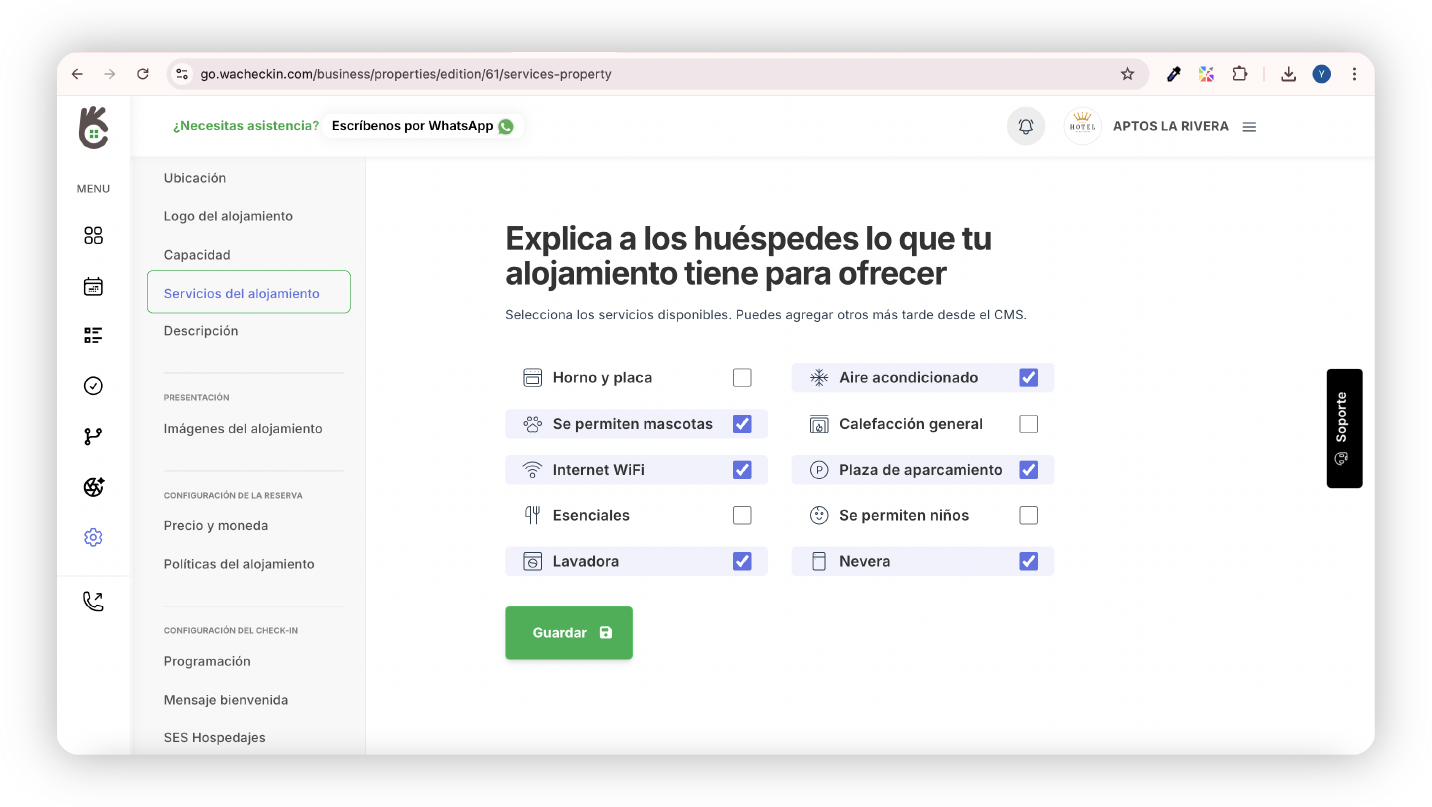Open the Soporte side tab
The width and height of the screenshot is (1432, 807).
1343,428
